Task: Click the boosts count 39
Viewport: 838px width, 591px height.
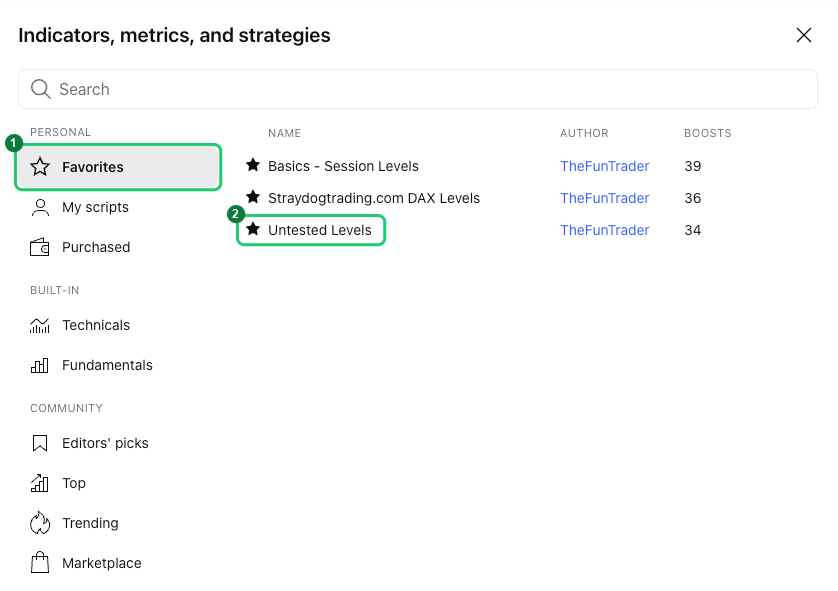Action: click(693, 166)
